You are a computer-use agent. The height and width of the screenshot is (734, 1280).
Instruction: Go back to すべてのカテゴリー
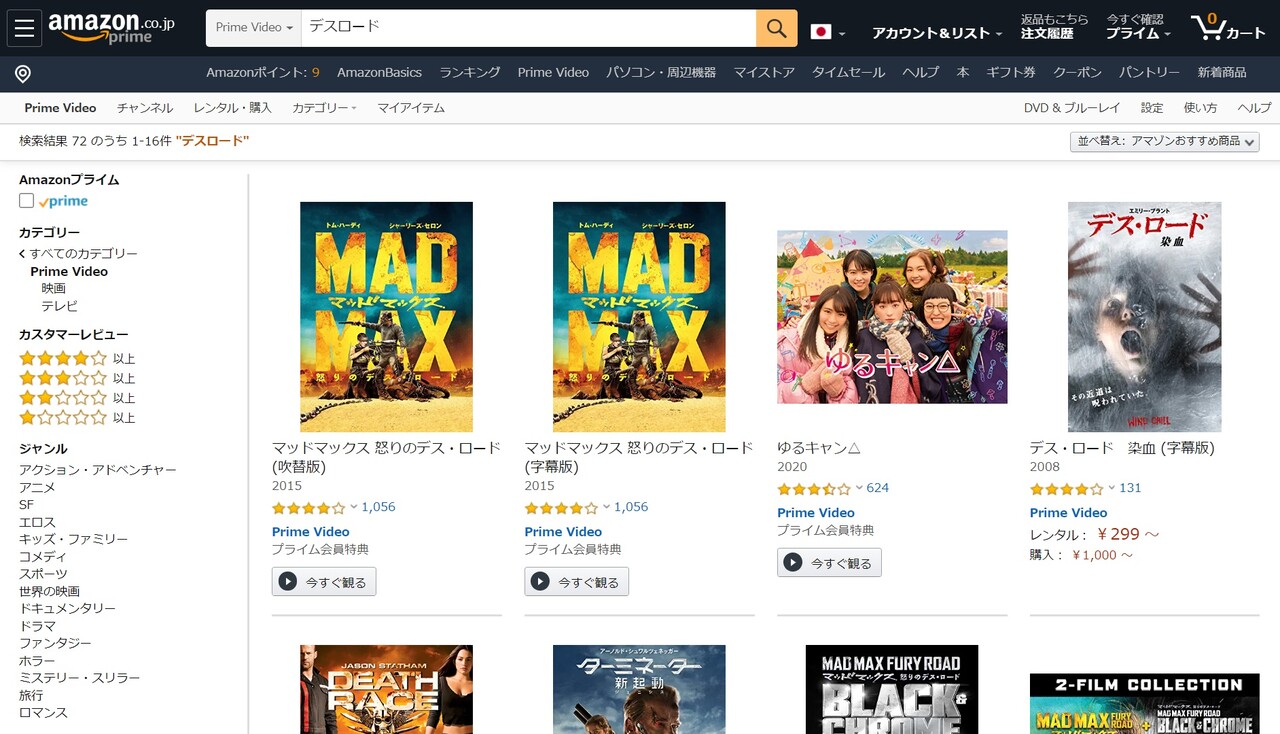pyautogui.click(x=78, y=254)
